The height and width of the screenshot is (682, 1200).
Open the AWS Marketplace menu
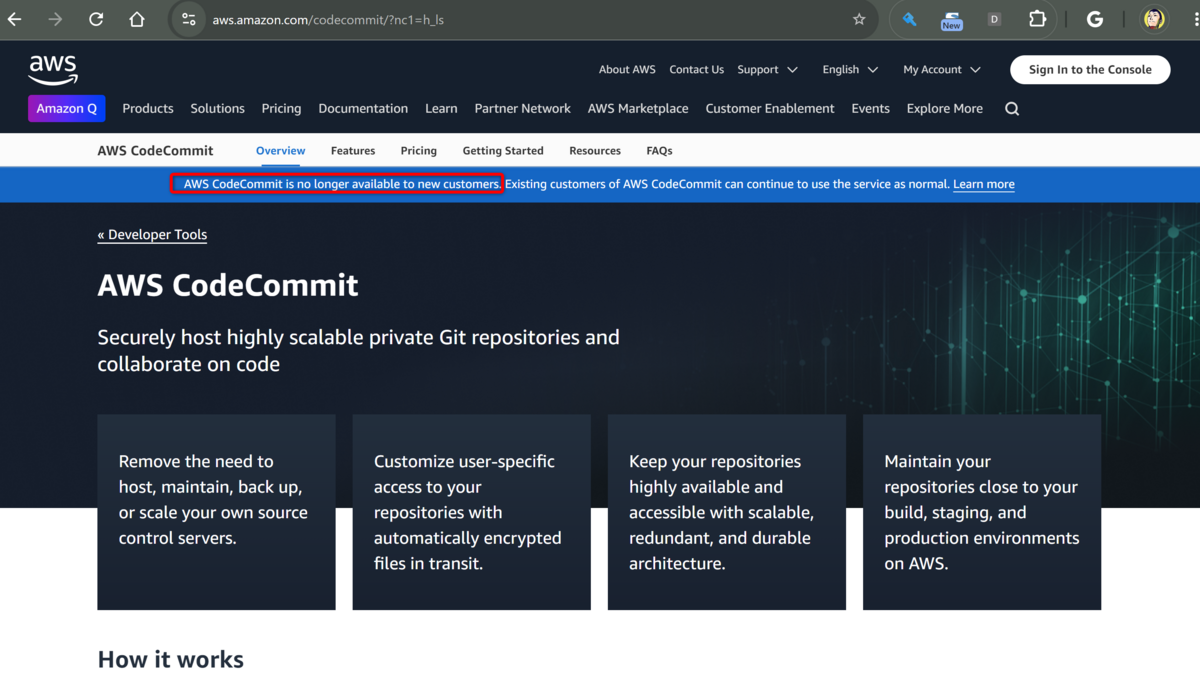[638, 109]
